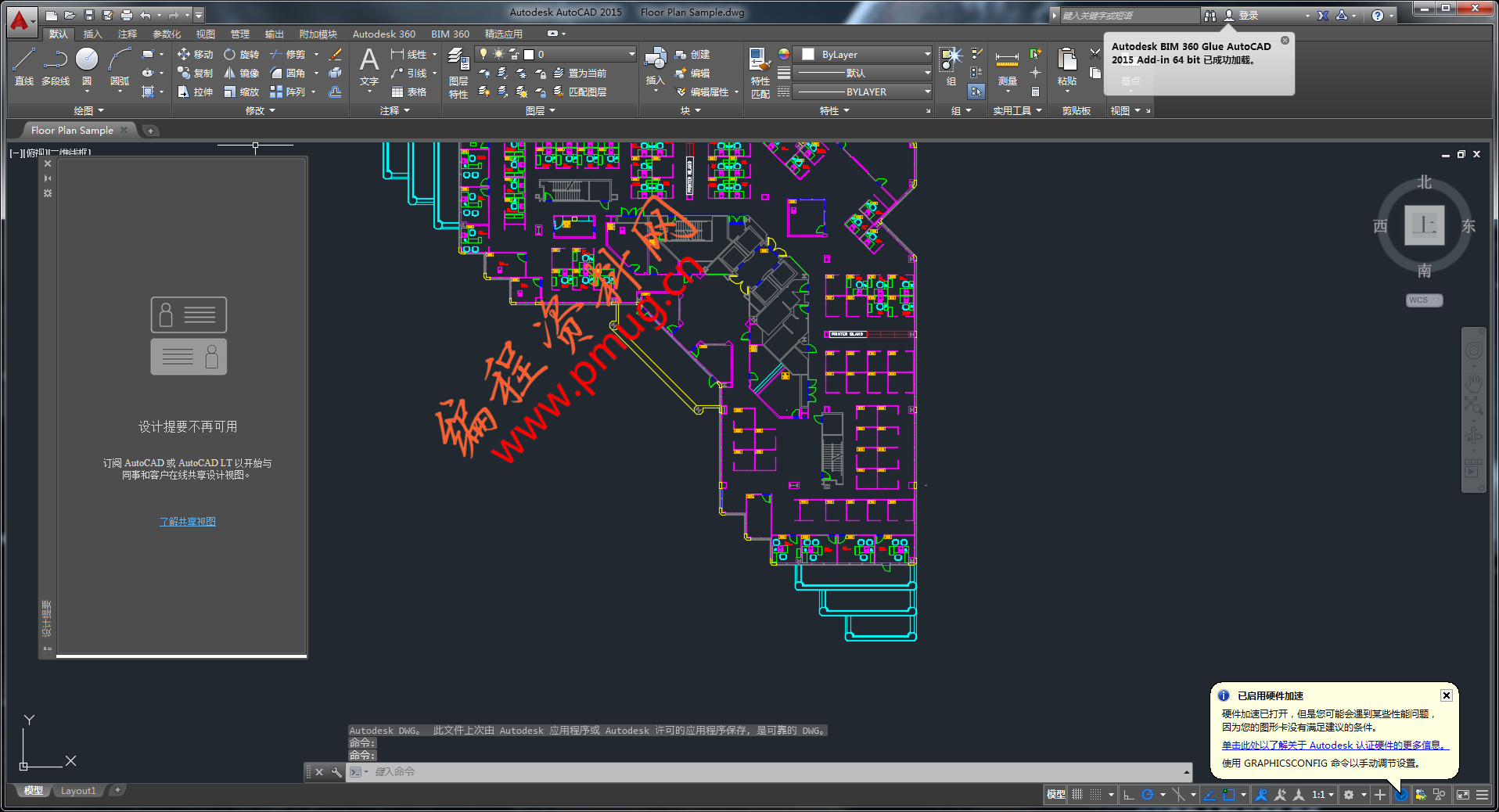1499x812 pixels.
Task: Click the search keyword input field
Action: pos(1129,15)
